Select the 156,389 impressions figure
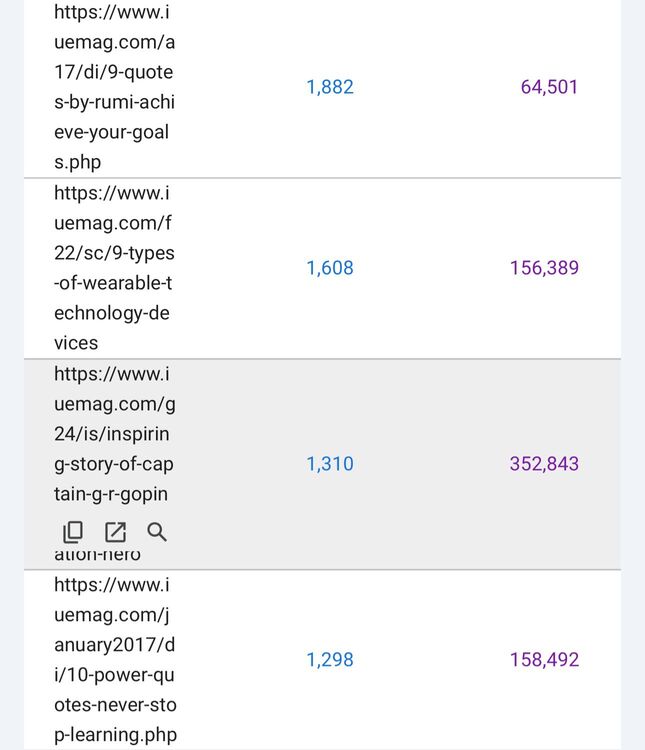The width and height of the screenshot is (645, 750). click(544, 268)
